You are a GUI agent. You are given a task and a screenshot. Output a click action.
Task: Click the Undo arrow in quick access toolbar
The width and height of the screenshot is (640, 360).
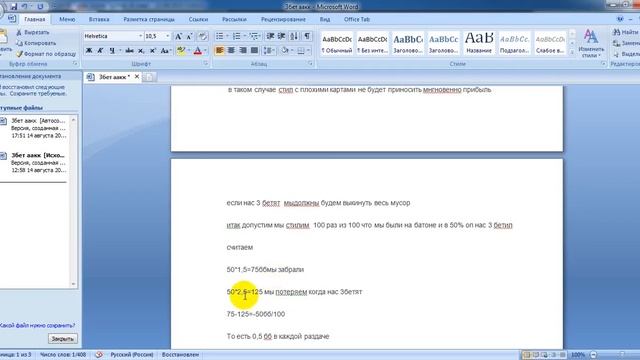[x=24, y=7]
